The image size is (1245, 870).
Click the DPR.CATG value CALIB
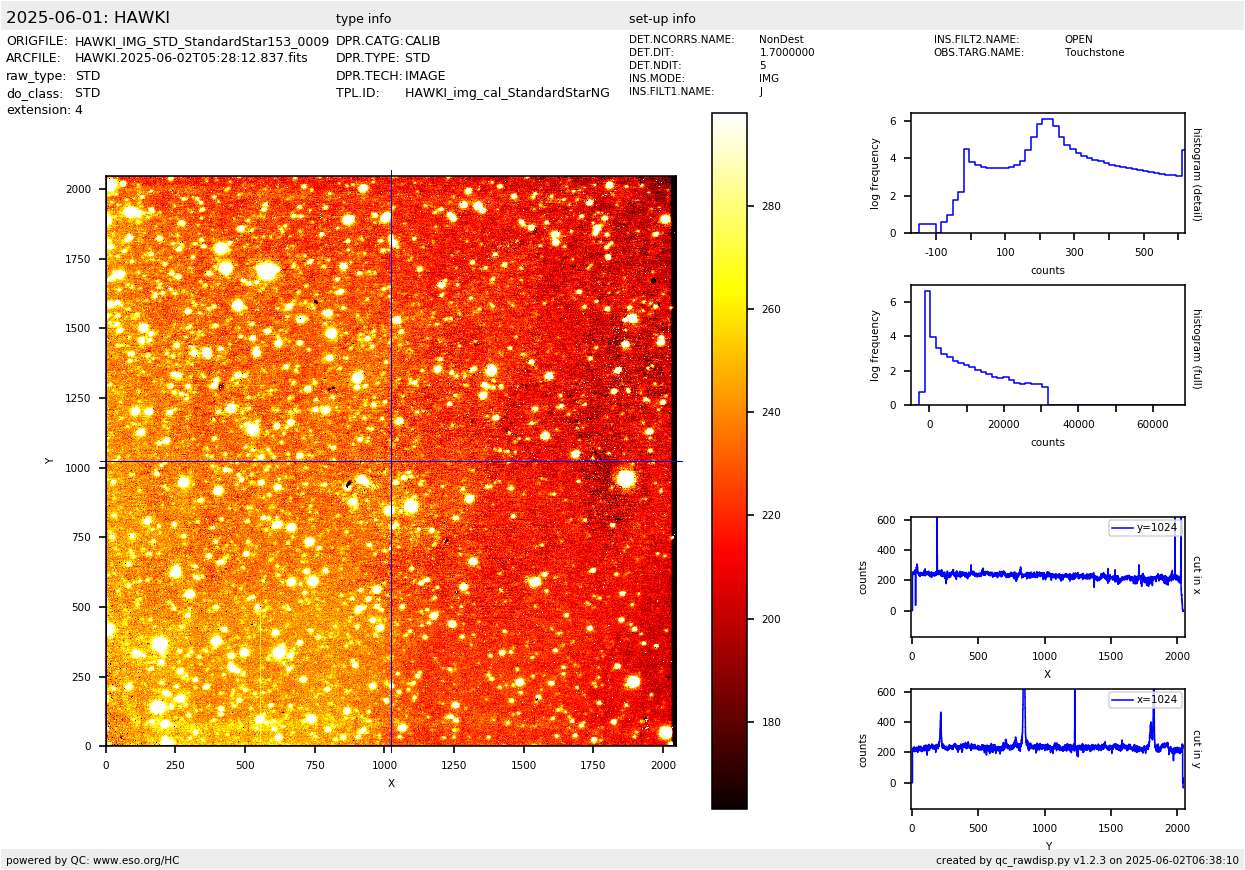(x=422, y=41)
